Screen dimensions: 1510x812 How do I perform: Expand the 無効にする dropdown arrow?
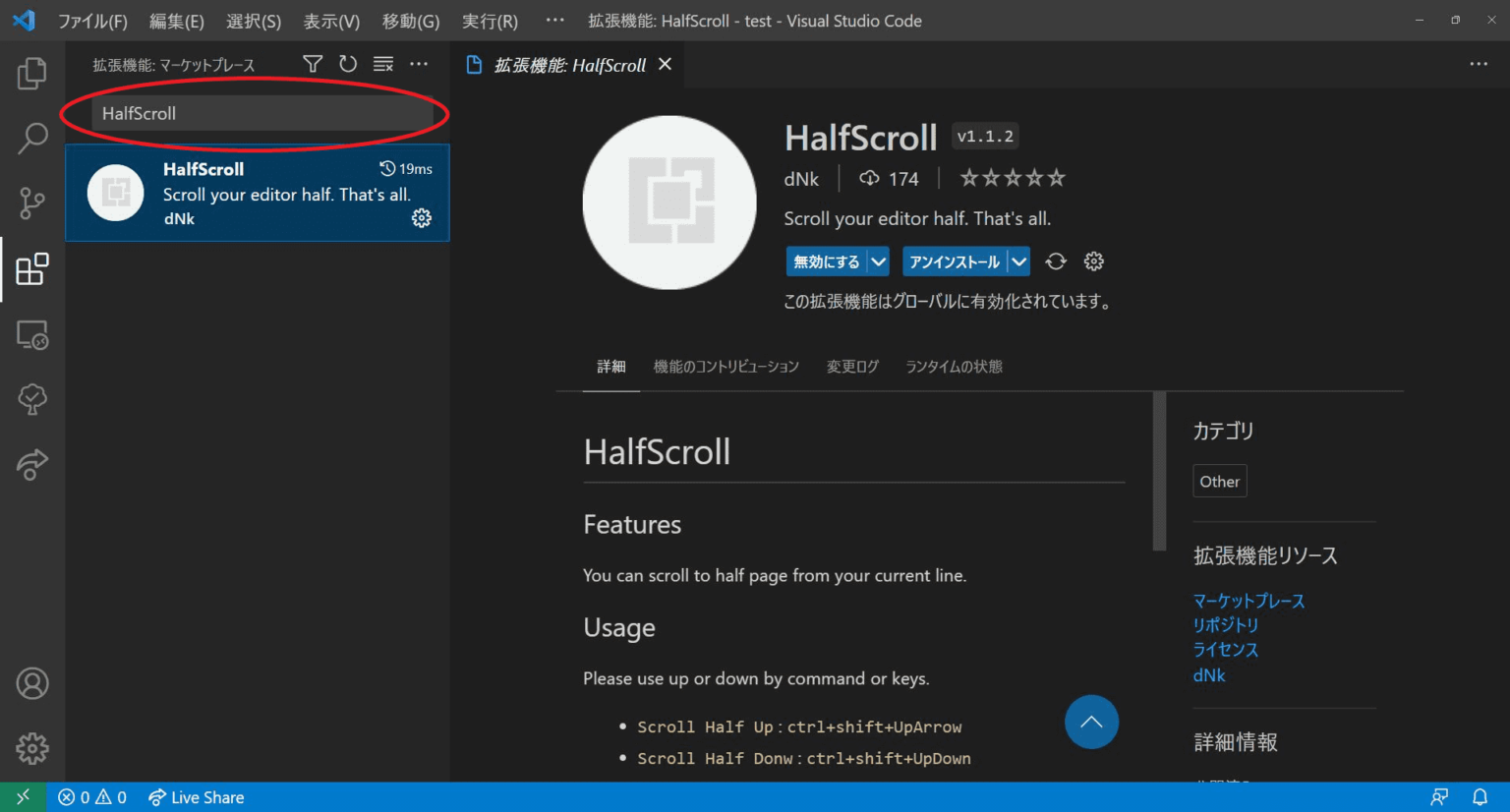(878, 261)
